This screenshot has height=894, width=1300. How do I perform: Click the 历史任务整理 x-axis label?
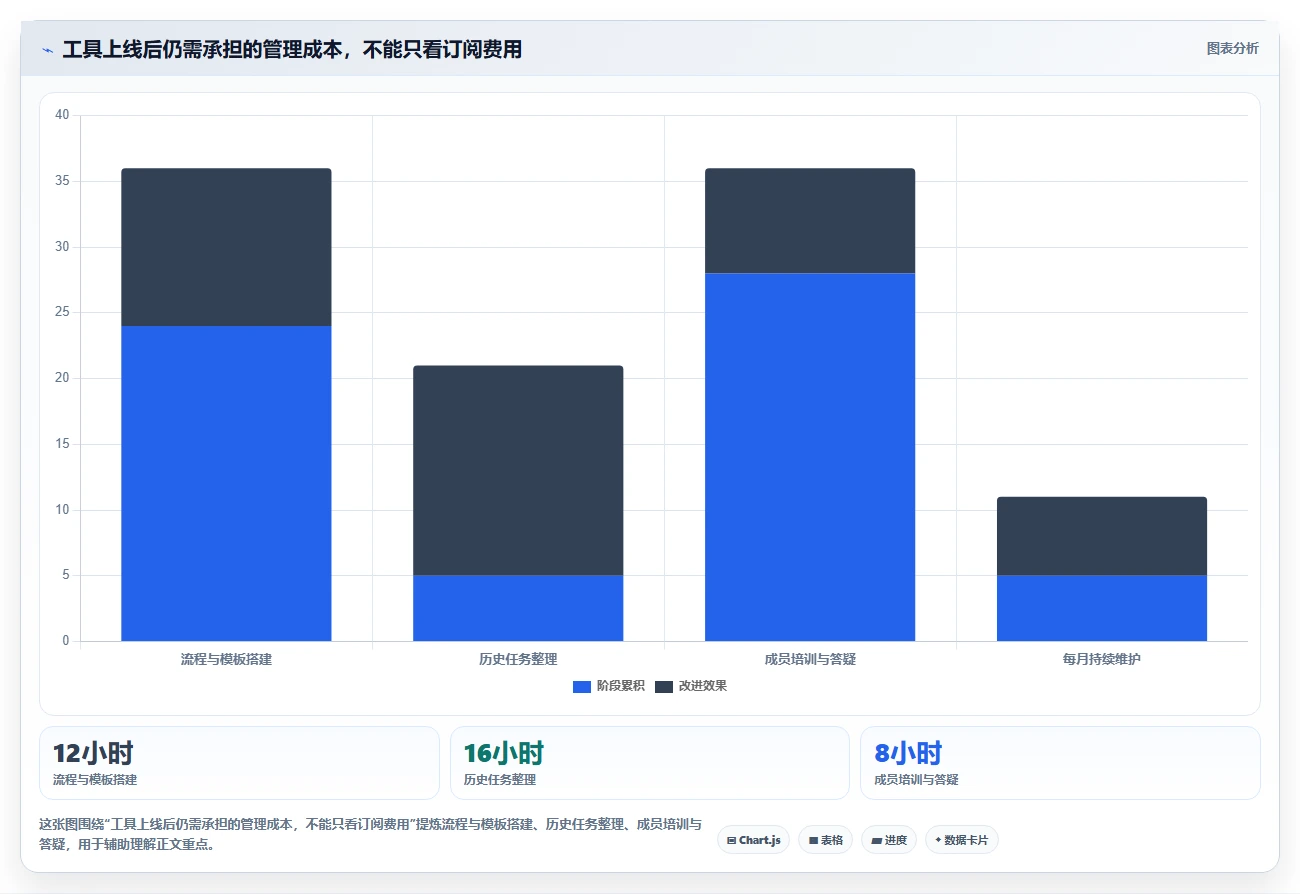tap(518, 660)
